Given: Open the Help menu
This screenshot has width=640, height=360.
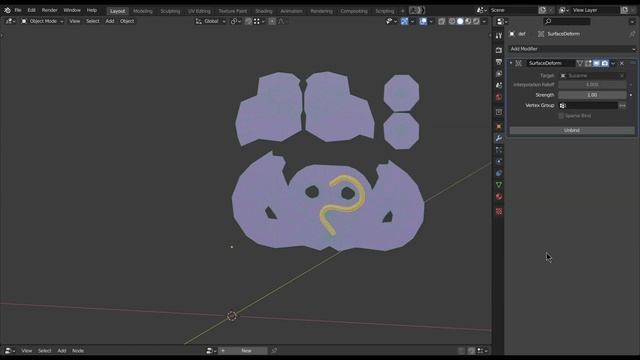Looking at the screenshot, I should 92,10.
